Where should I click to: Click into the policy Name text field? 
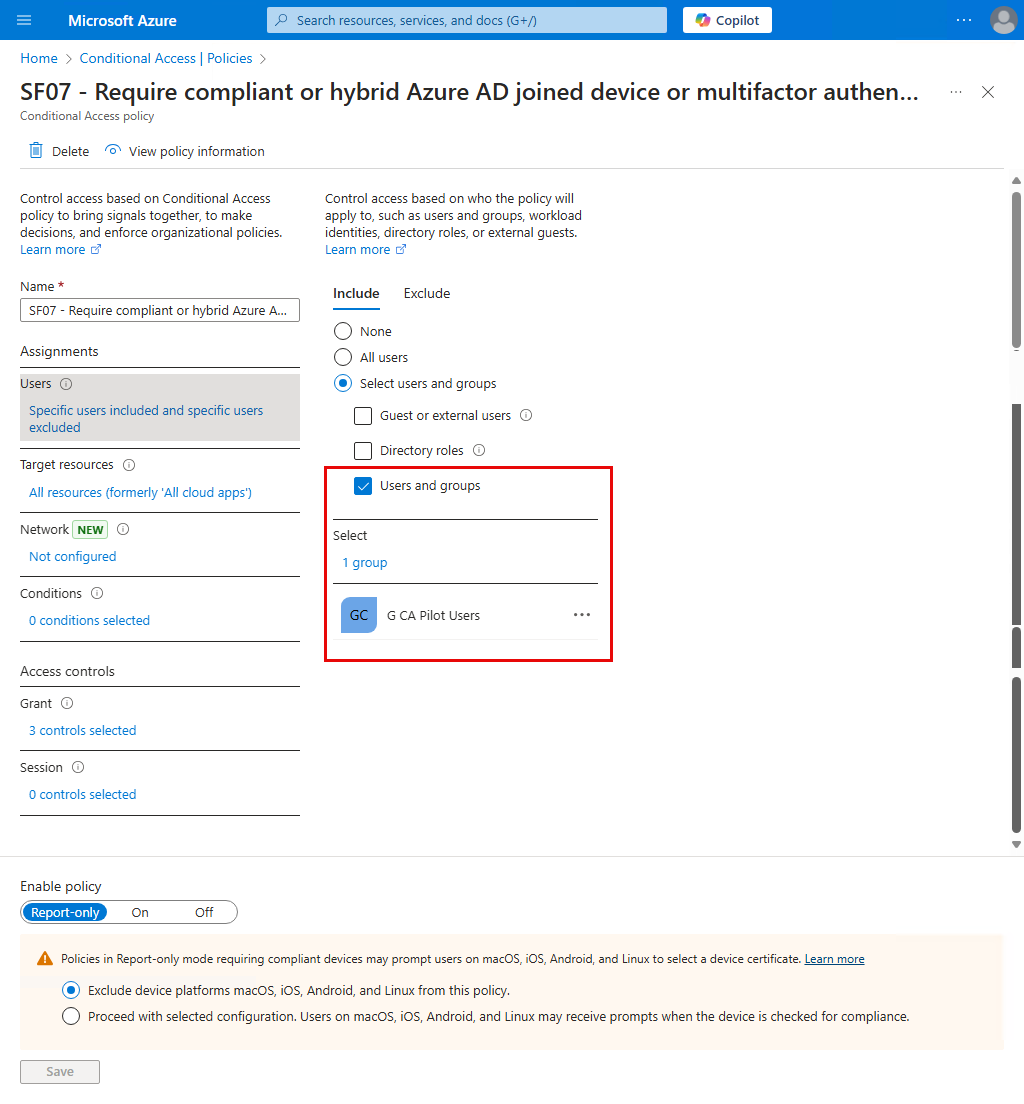tap(160, 310)
